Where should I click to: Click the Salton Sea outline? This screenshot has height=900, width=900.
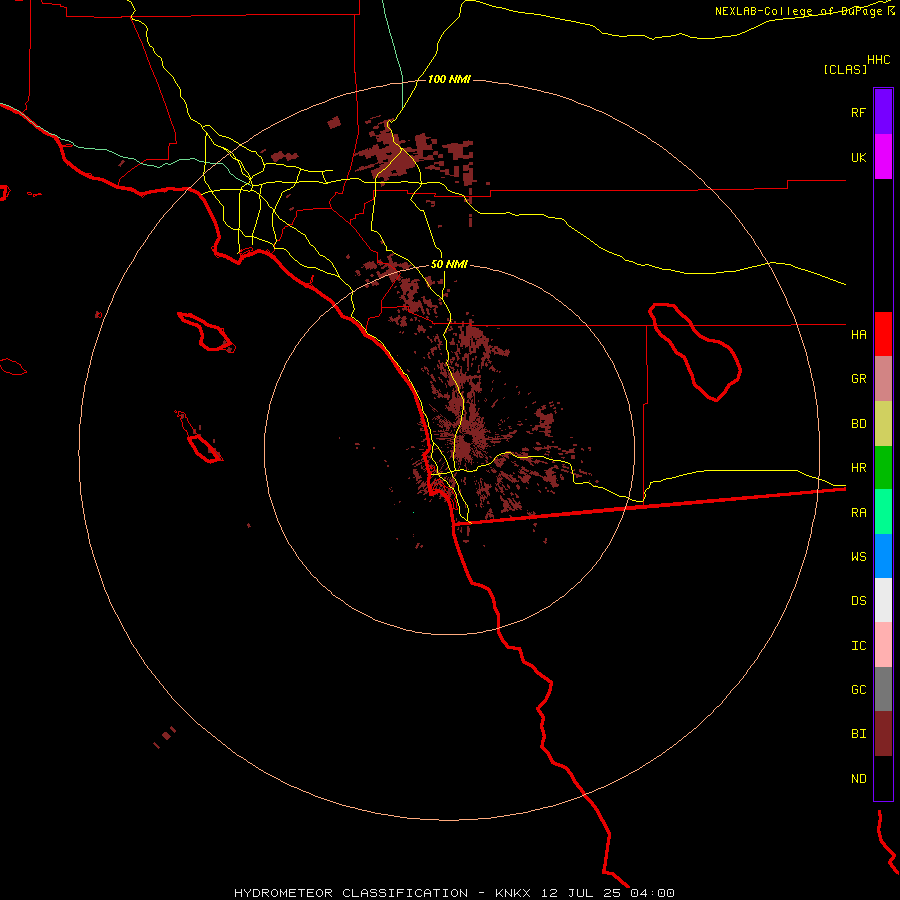[x=695, y=352]
